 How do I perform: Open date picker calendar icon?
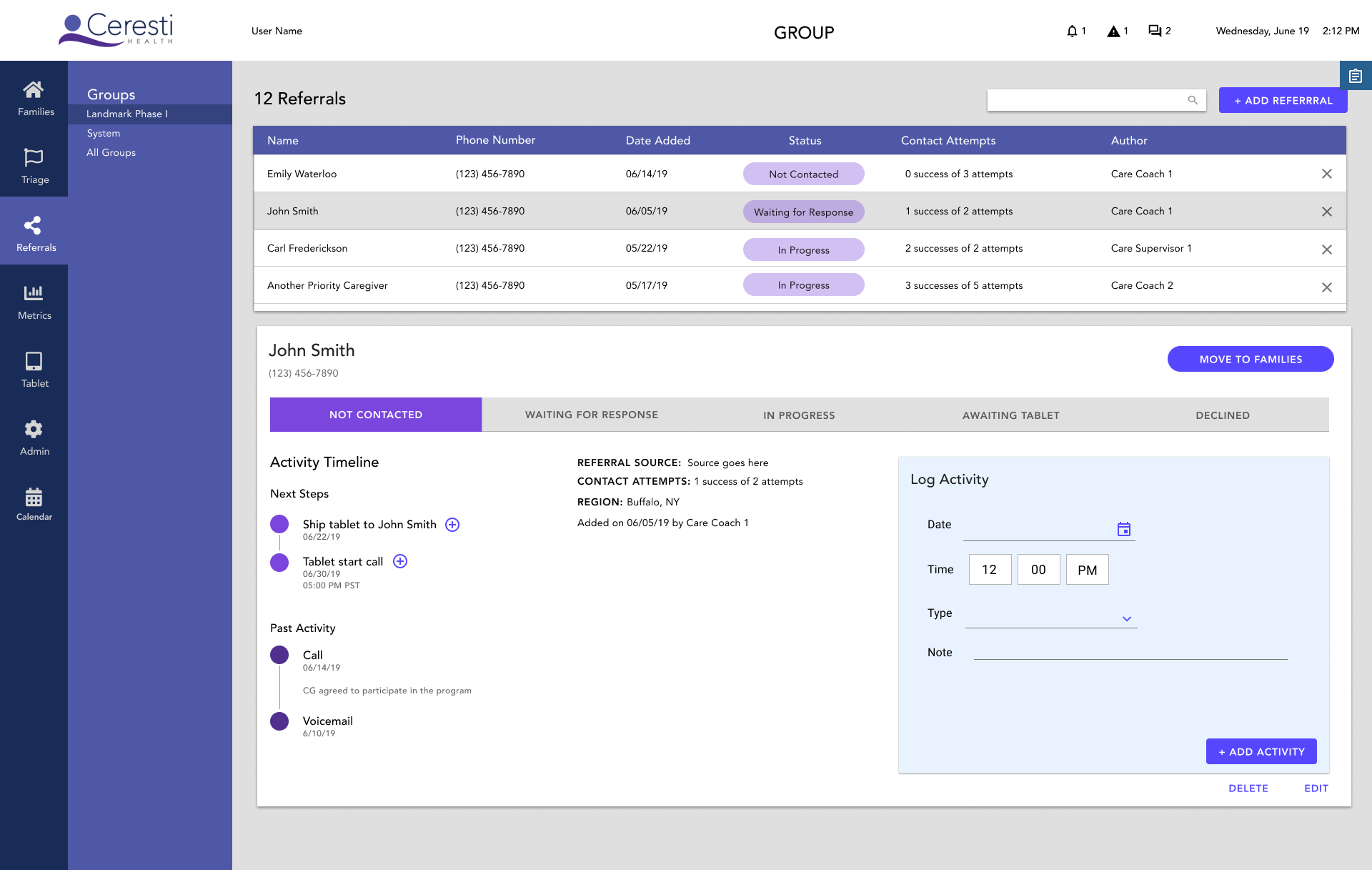click(x=1124, y=529)
